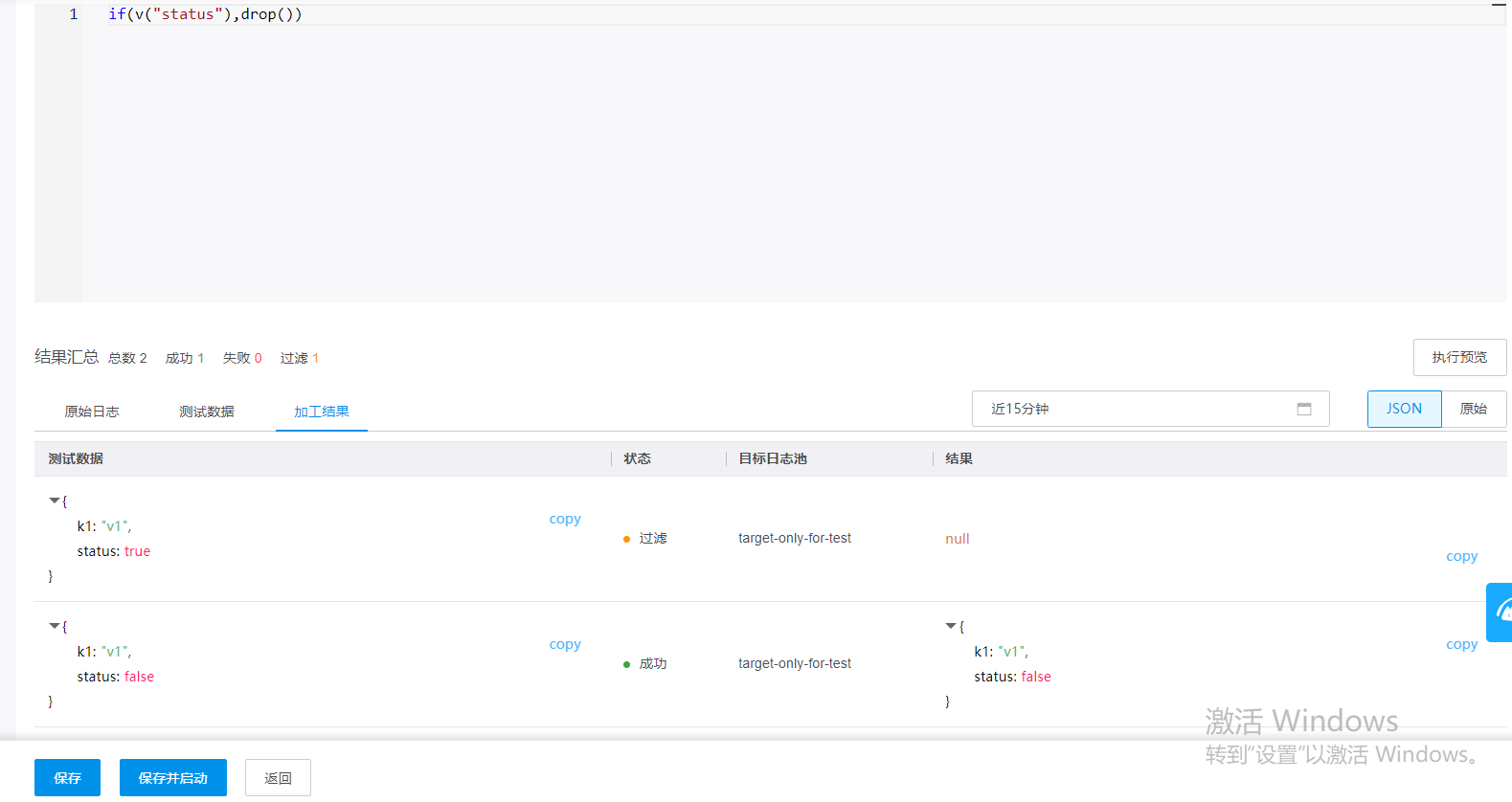Click the 结果 column header
Viewport: 1512px width, 802px height.
pos(959,459)
